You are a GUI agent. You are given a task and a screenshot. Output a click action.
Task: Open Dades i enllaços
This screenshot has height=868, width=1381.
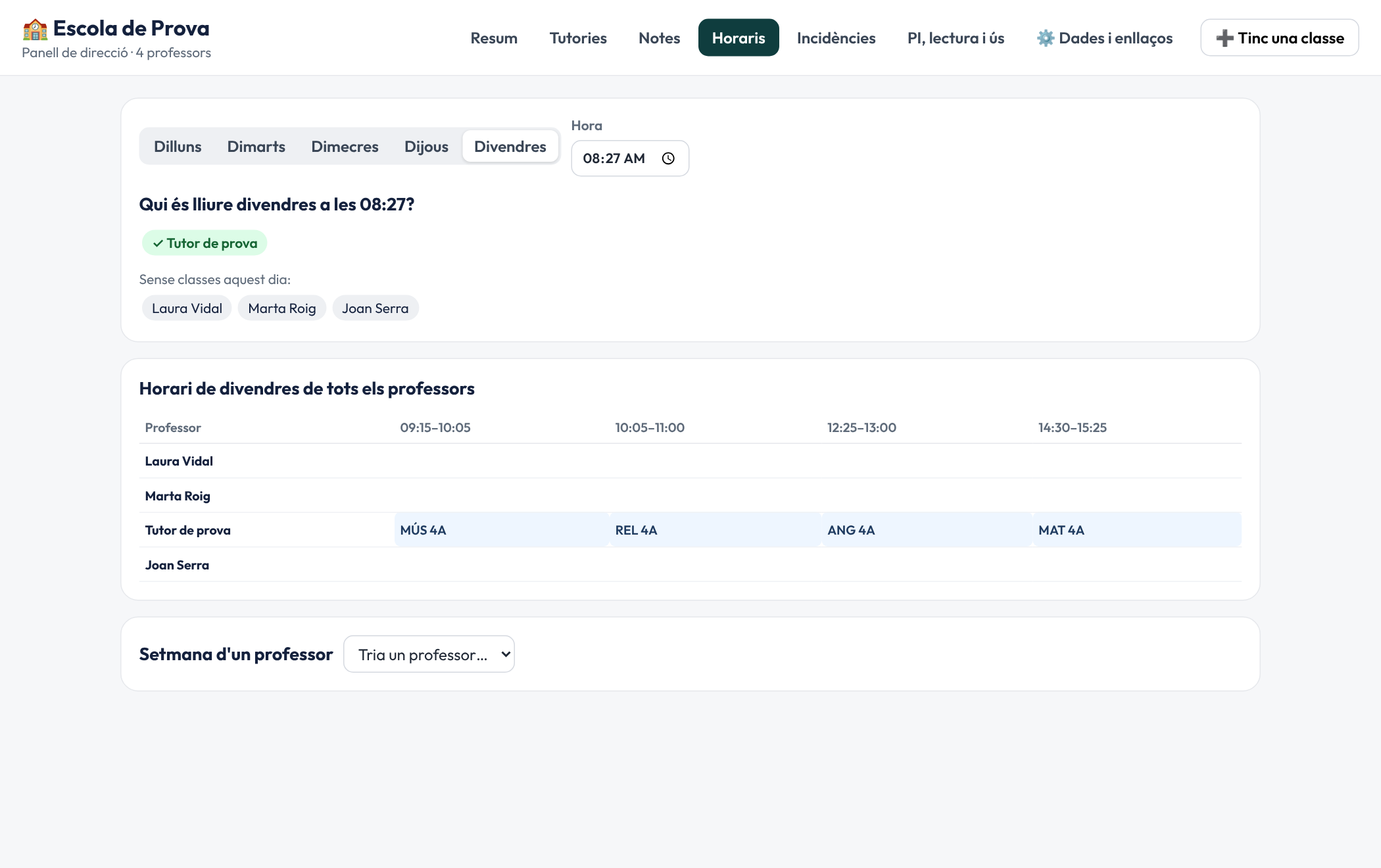1105,38
